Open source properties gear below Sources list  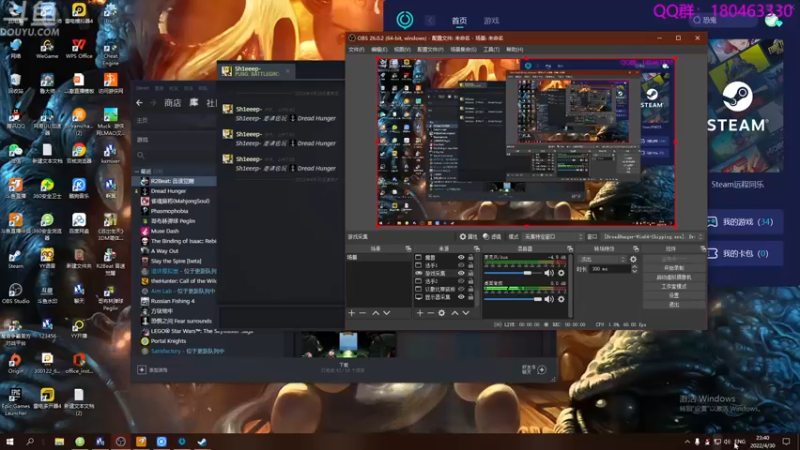(x=442, y=313)
